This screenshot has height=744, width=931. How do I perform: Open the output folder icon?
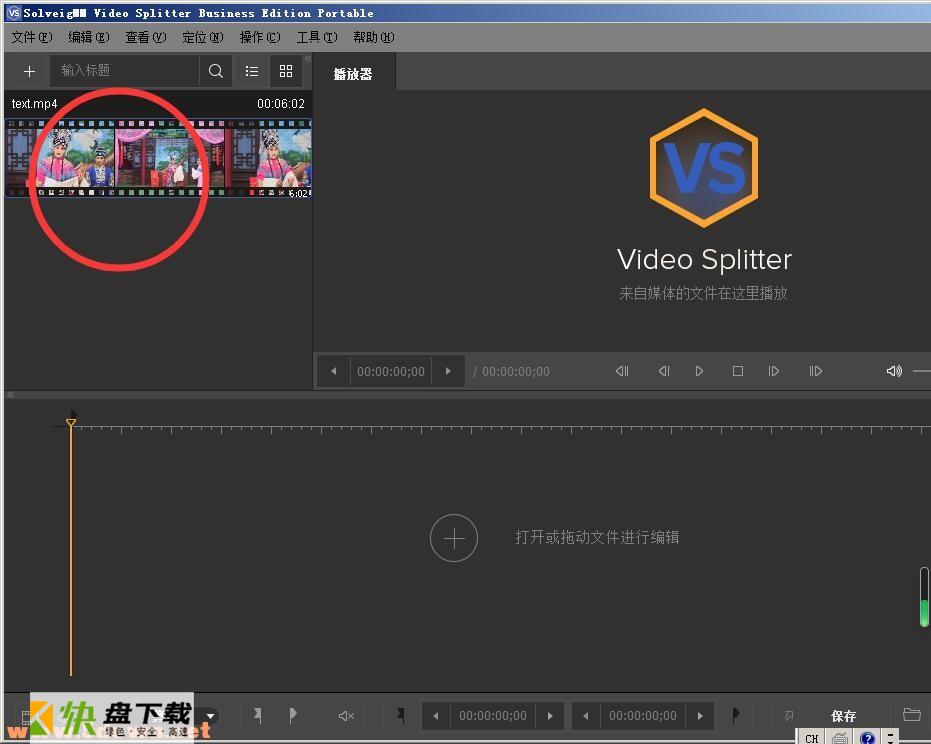click(911, 714)
